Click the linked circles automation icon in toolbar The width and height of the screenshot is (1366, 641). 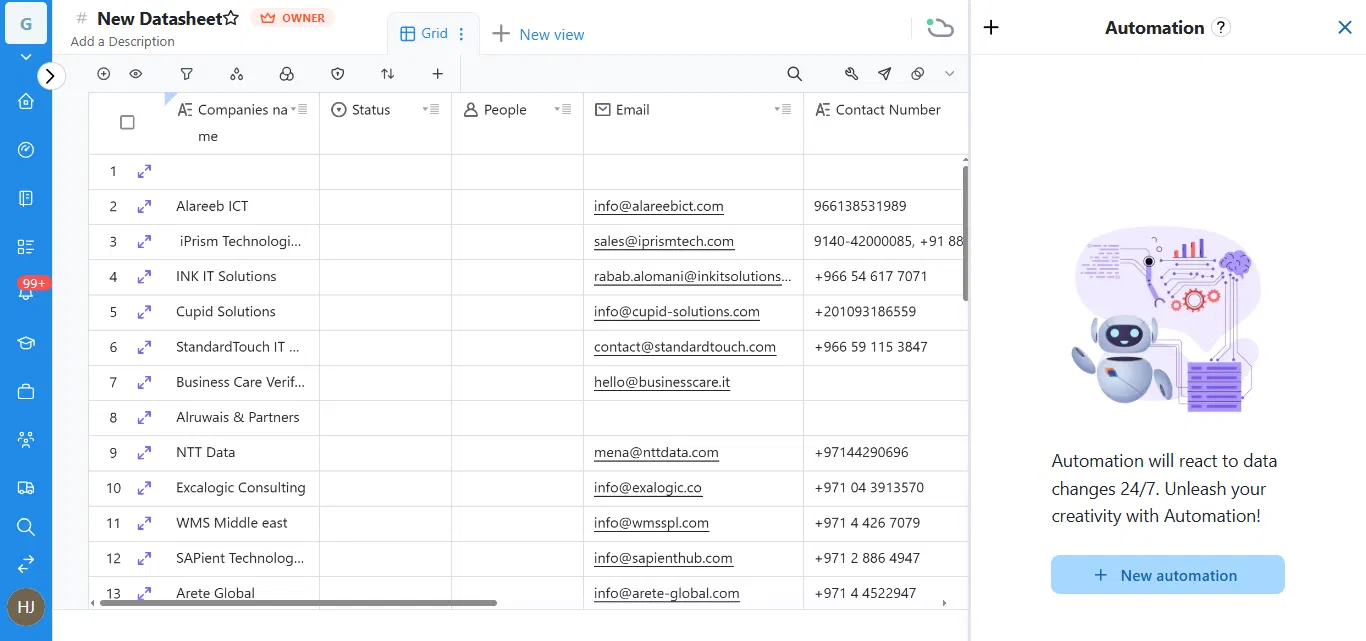(x=917, y=74)
